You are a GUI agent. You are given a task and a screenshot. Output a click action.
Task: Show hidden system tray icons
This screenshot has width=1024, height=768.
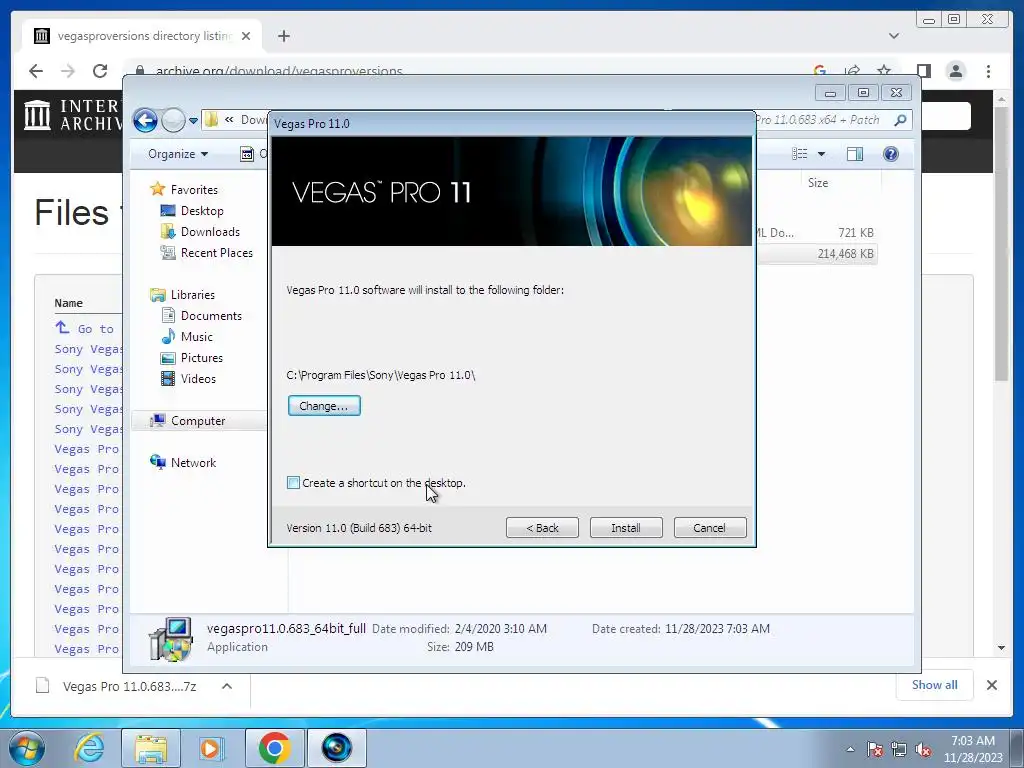click(x=850, y=749)
